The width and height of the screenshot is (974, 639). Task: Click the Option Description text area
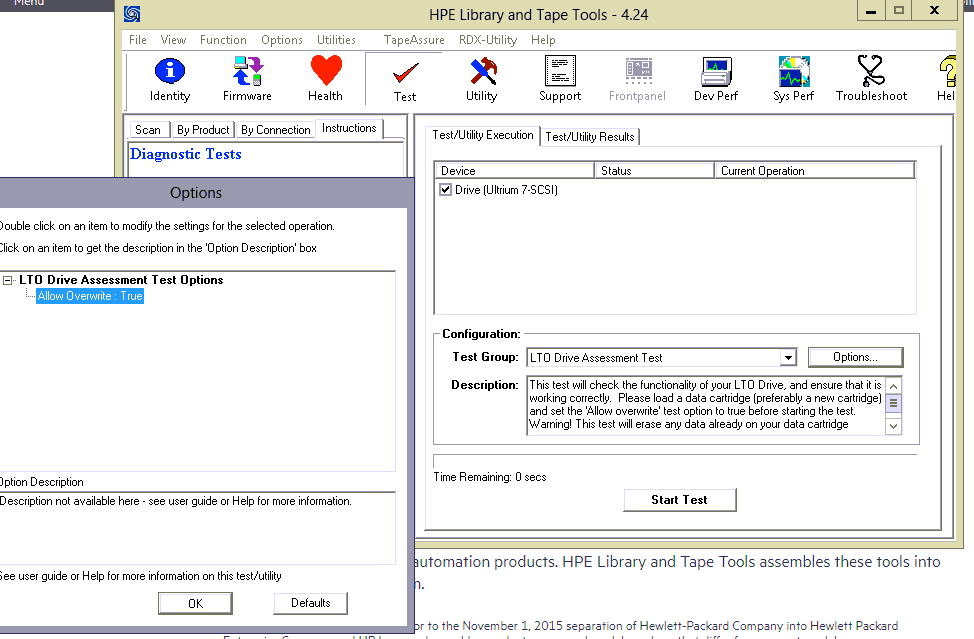coord(197,528)
